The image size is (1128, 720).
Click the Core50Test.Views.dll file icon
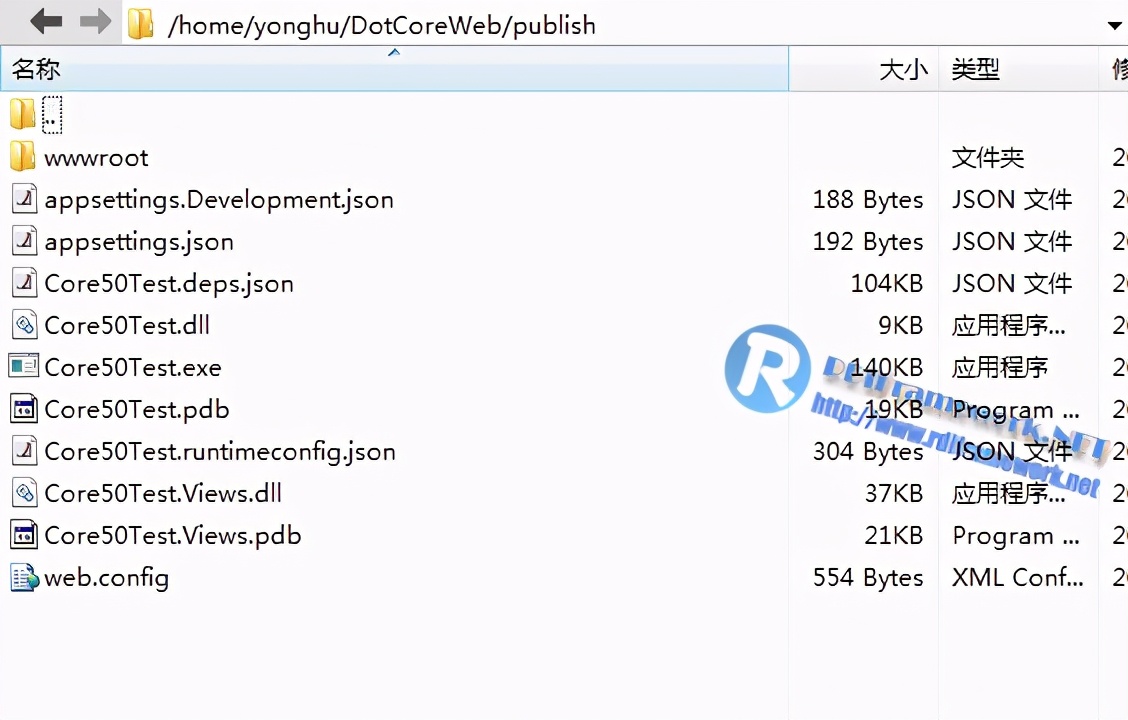[24, 492]
